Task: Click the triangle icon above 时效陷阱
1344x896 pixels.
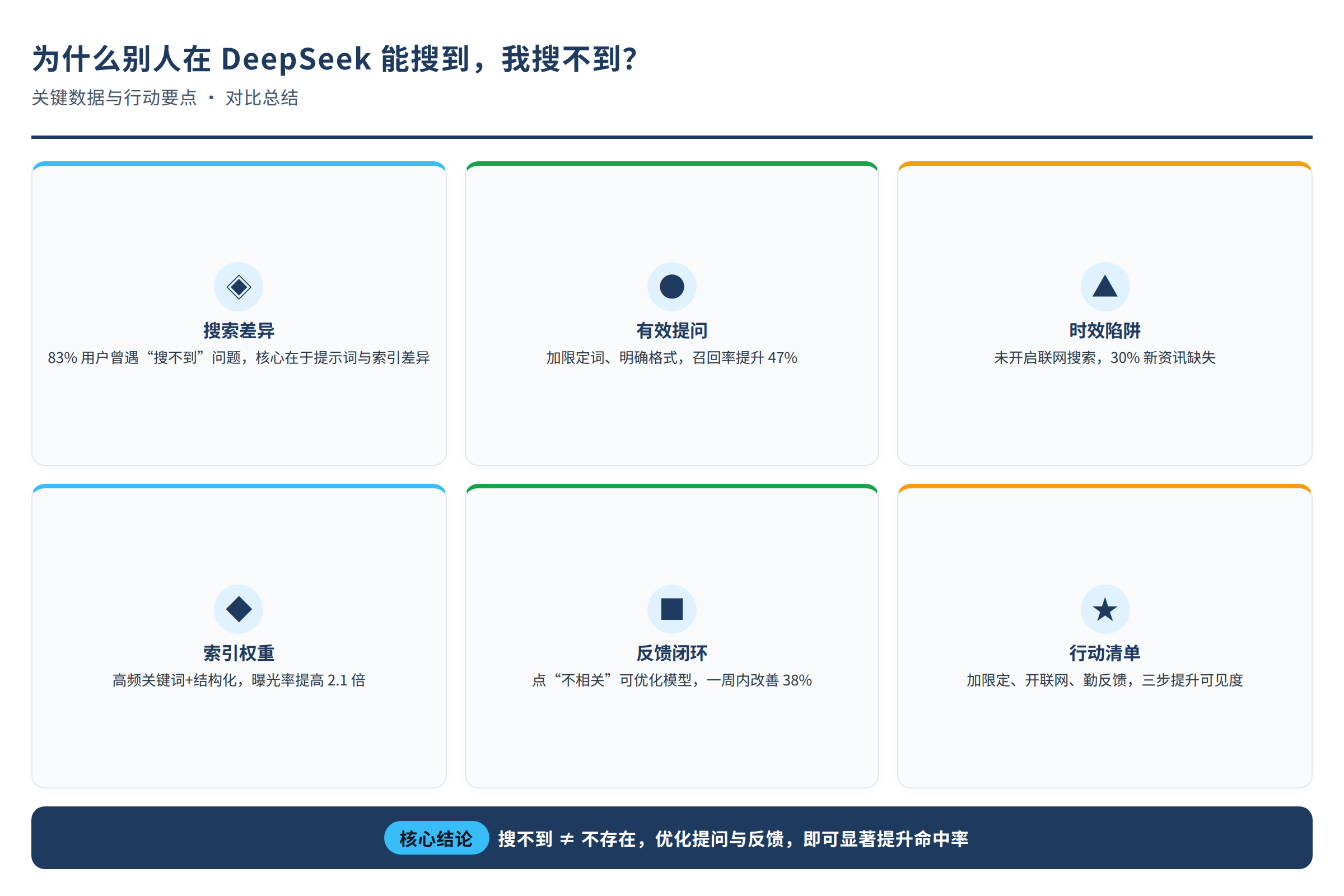Action: 1105,287
